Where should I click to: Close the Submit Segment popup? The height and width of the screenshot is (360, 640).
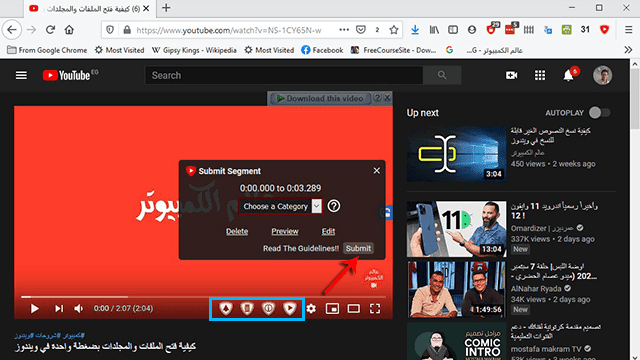(x=376, y=171)
